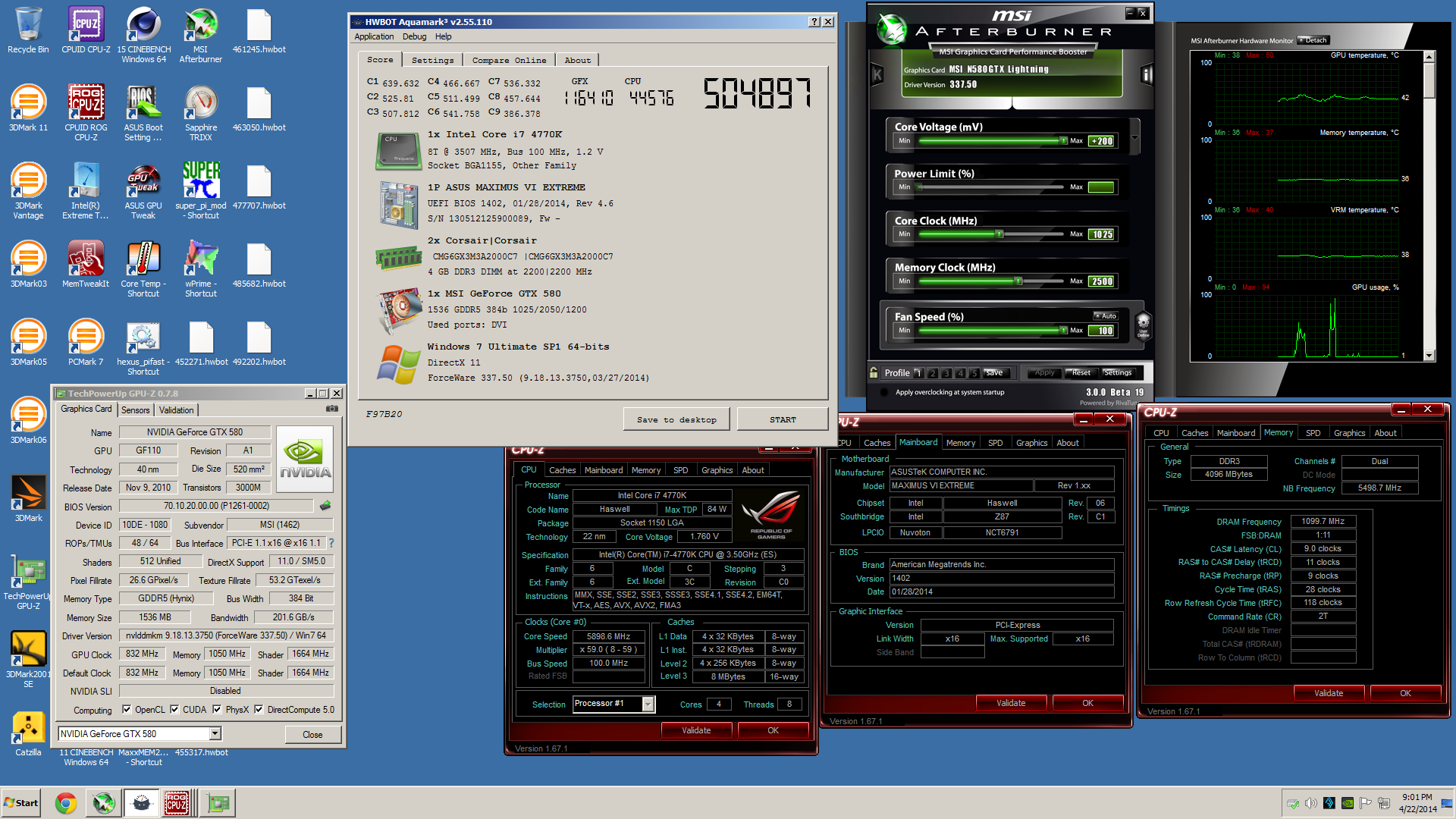This screenshot has height=819, width=1456.
Task: Enable apply overclocking at system startup
Action: coord(884,392)
